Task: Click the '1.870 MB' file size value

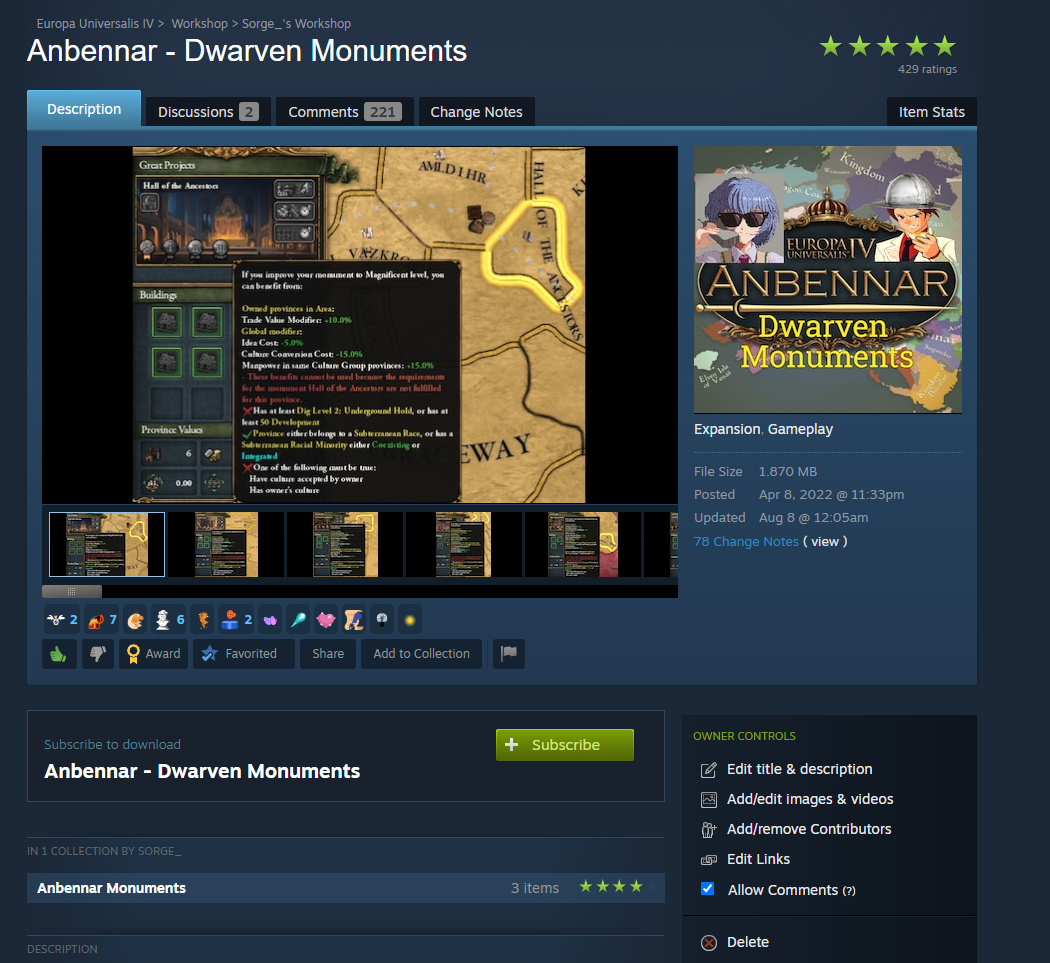Action: click(788, 471)
